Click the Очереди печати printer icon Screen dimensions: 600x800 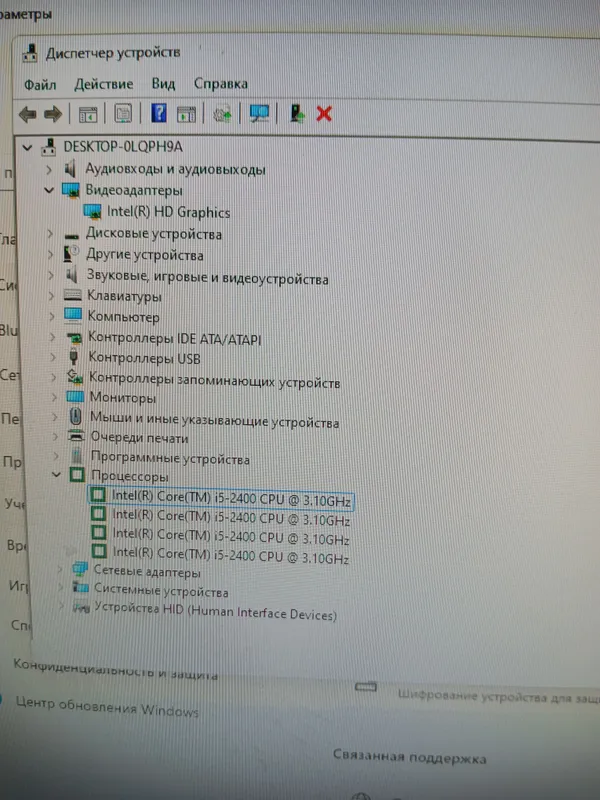point(76,436)
